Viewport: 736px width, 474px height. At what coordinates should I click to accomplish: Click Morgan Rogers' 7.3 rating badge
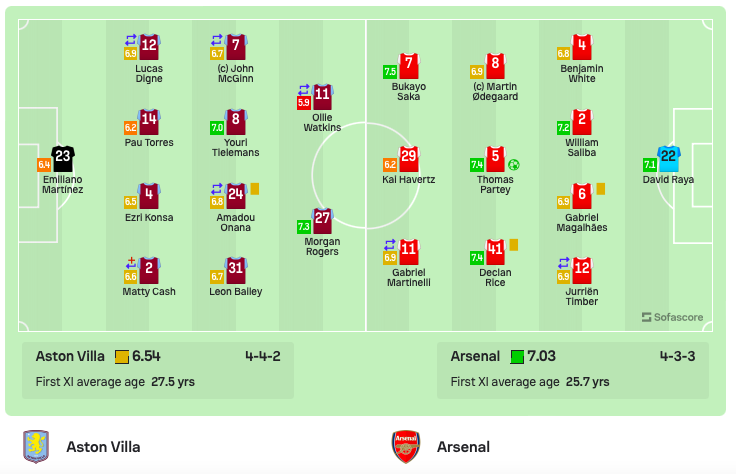coord(304,227)
